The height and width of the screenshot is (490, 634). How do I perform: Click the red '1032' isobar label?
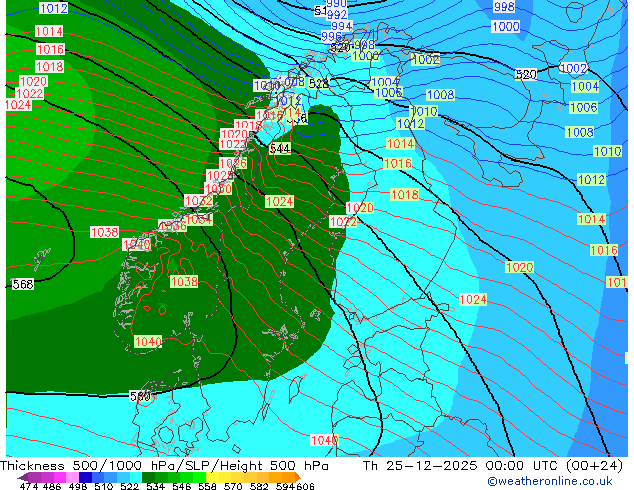tap(199, 201)
